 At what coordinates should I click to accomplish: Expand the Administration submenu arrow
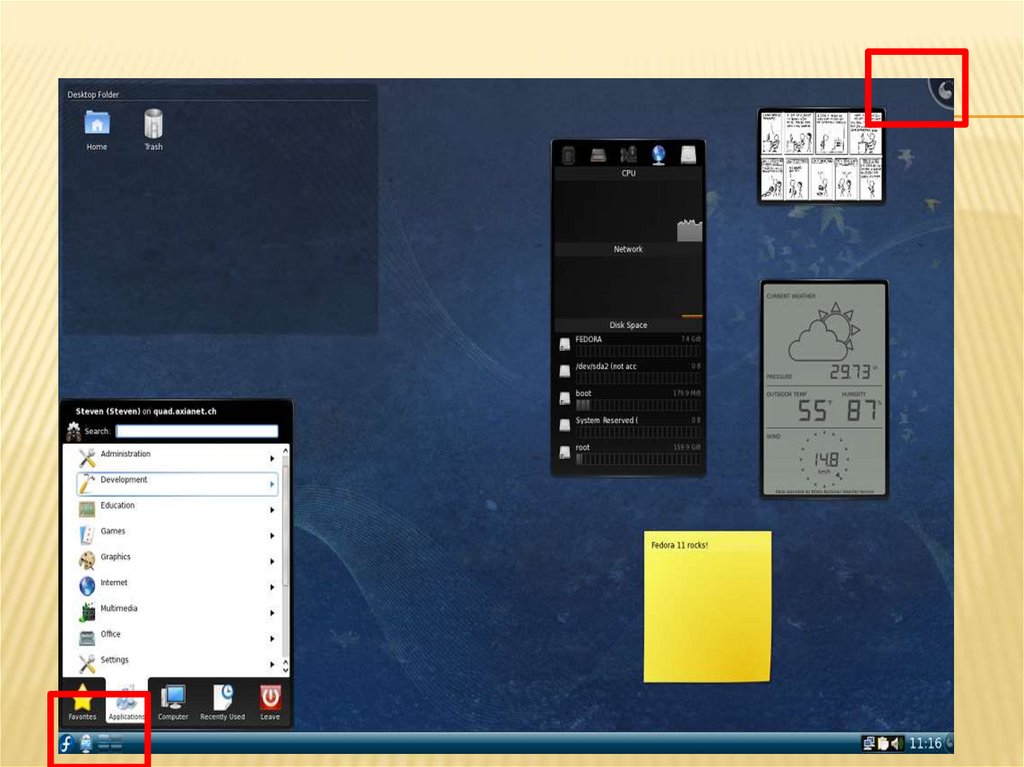pos(272,458)
